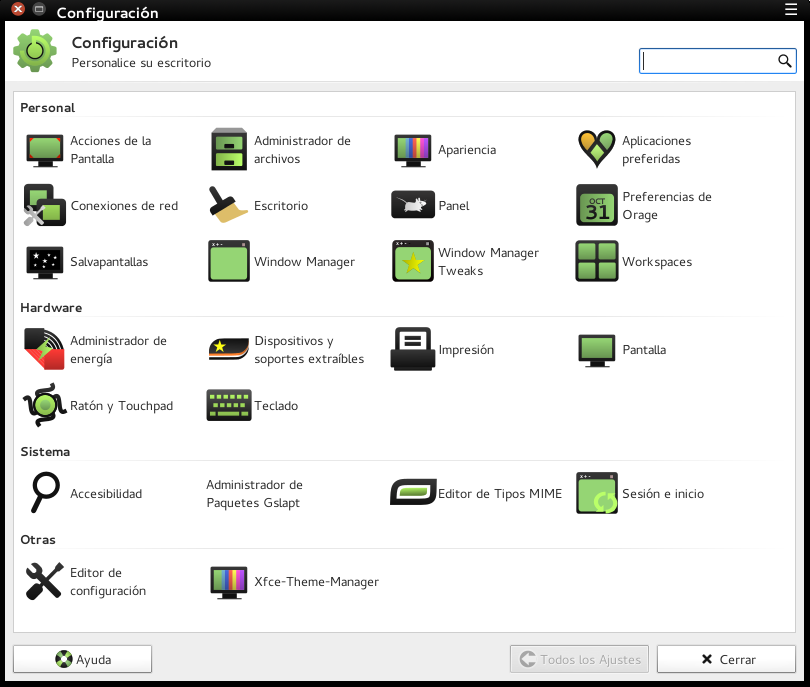The width and height of the screenshot is (810, 687).
Task: Click the search magnifier icon
Action: pos(785,61)
